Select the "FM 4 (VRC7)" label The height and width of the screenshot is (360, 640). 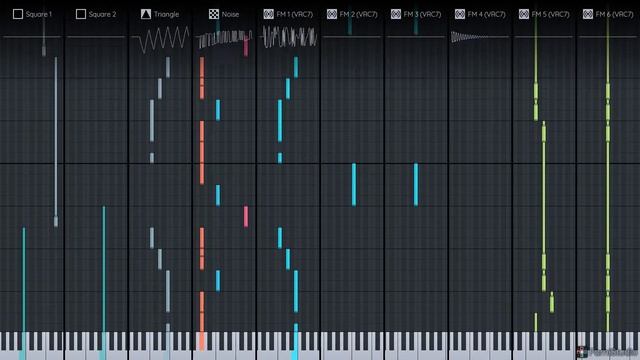coord(487,14)
